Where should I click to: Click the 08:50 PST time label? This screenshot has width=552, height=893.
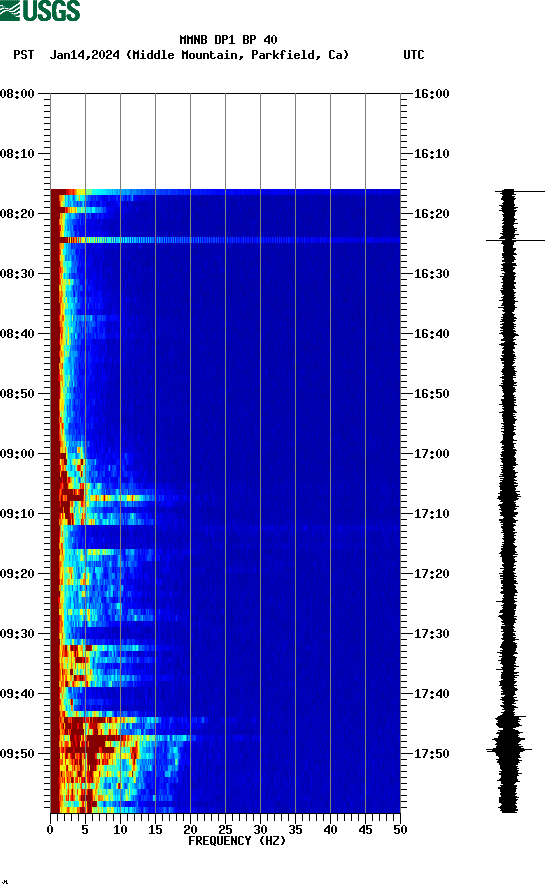18,394
